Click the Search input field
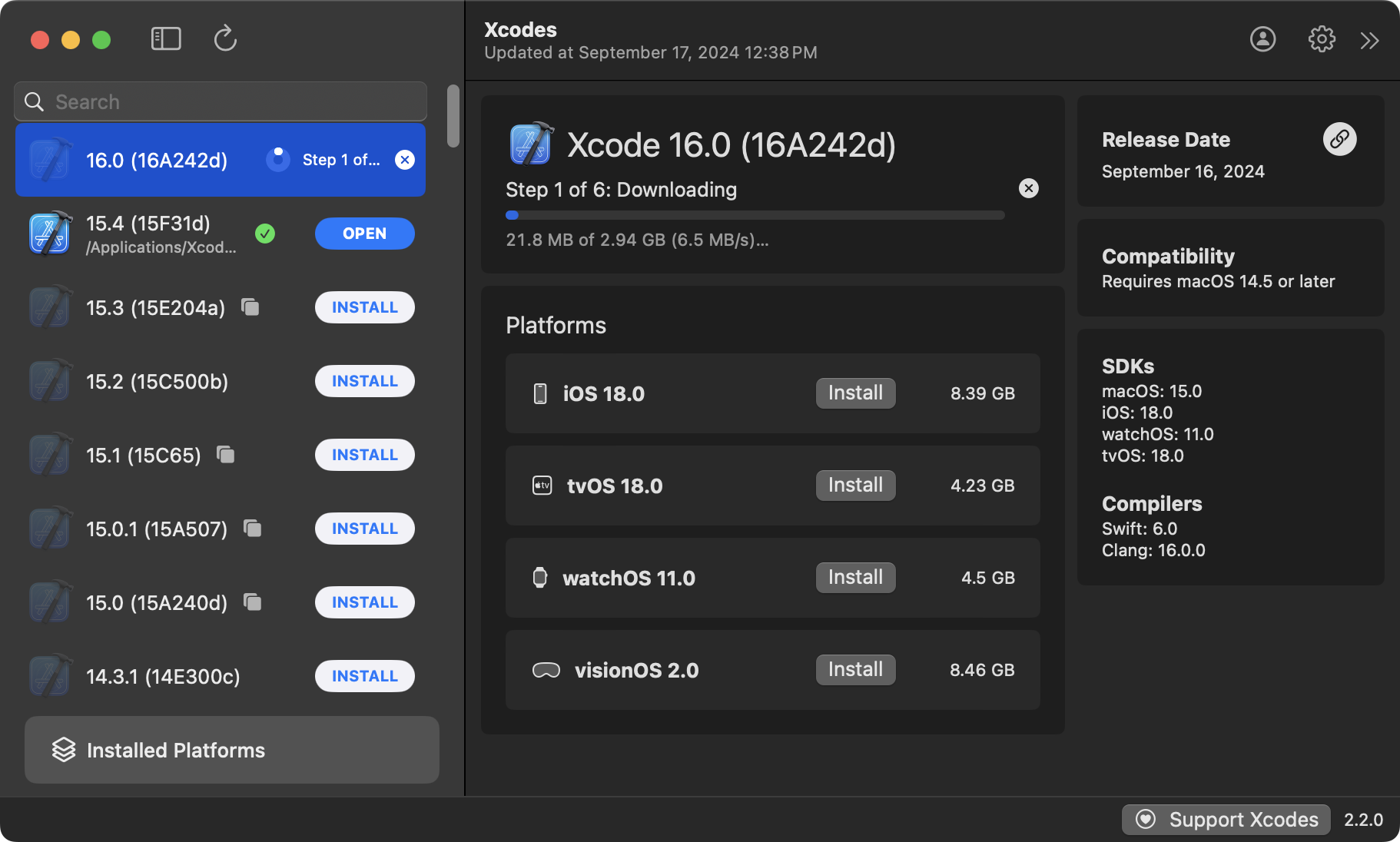The height and width of the screenshot is (842, 1400). (231, 101)
